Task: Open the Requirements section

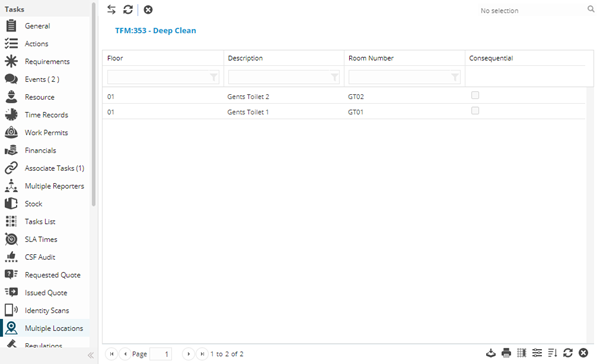Action: [47, 62]
